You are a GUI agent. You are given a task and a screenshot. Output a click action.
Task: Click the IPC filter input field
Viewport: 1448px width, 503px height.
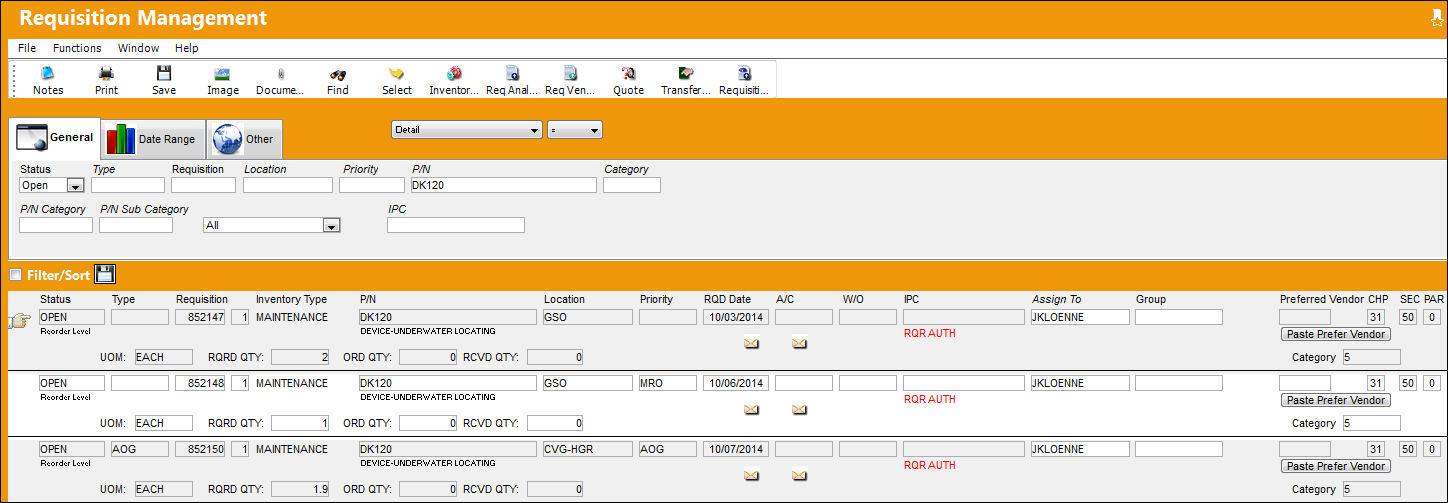[x=456, y=225]
